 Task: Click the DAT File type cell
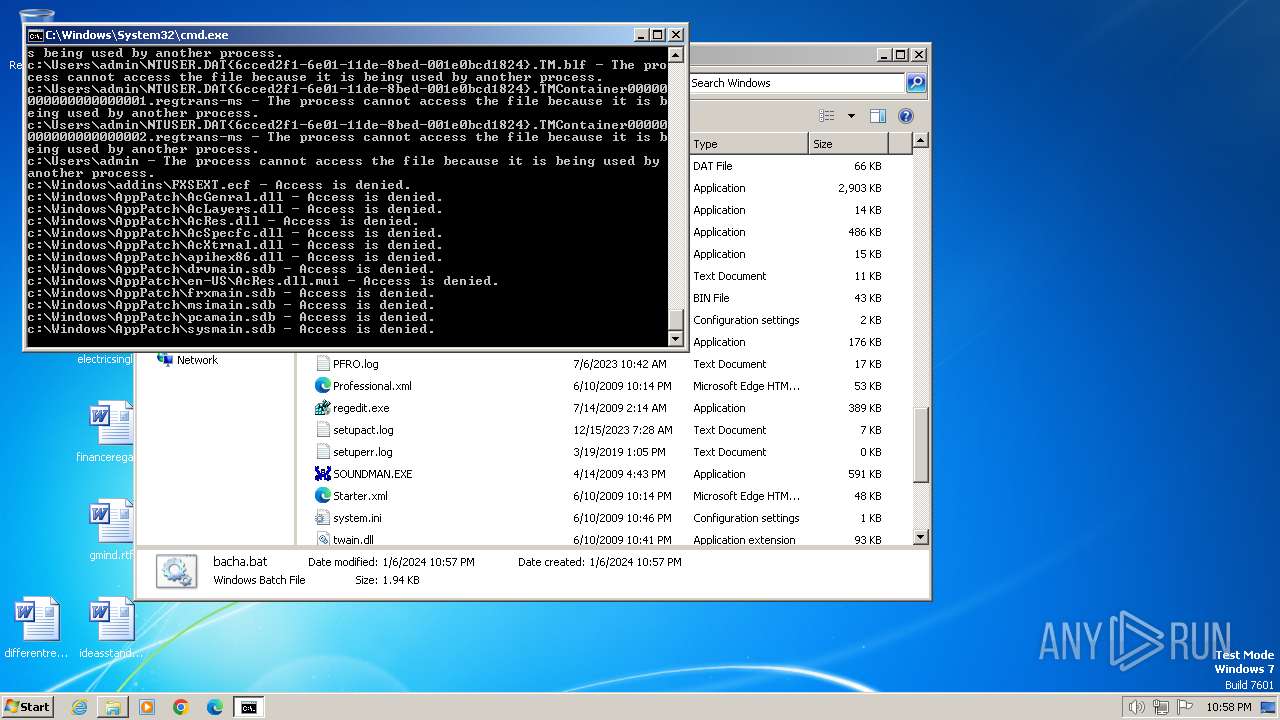coord(713,166)
